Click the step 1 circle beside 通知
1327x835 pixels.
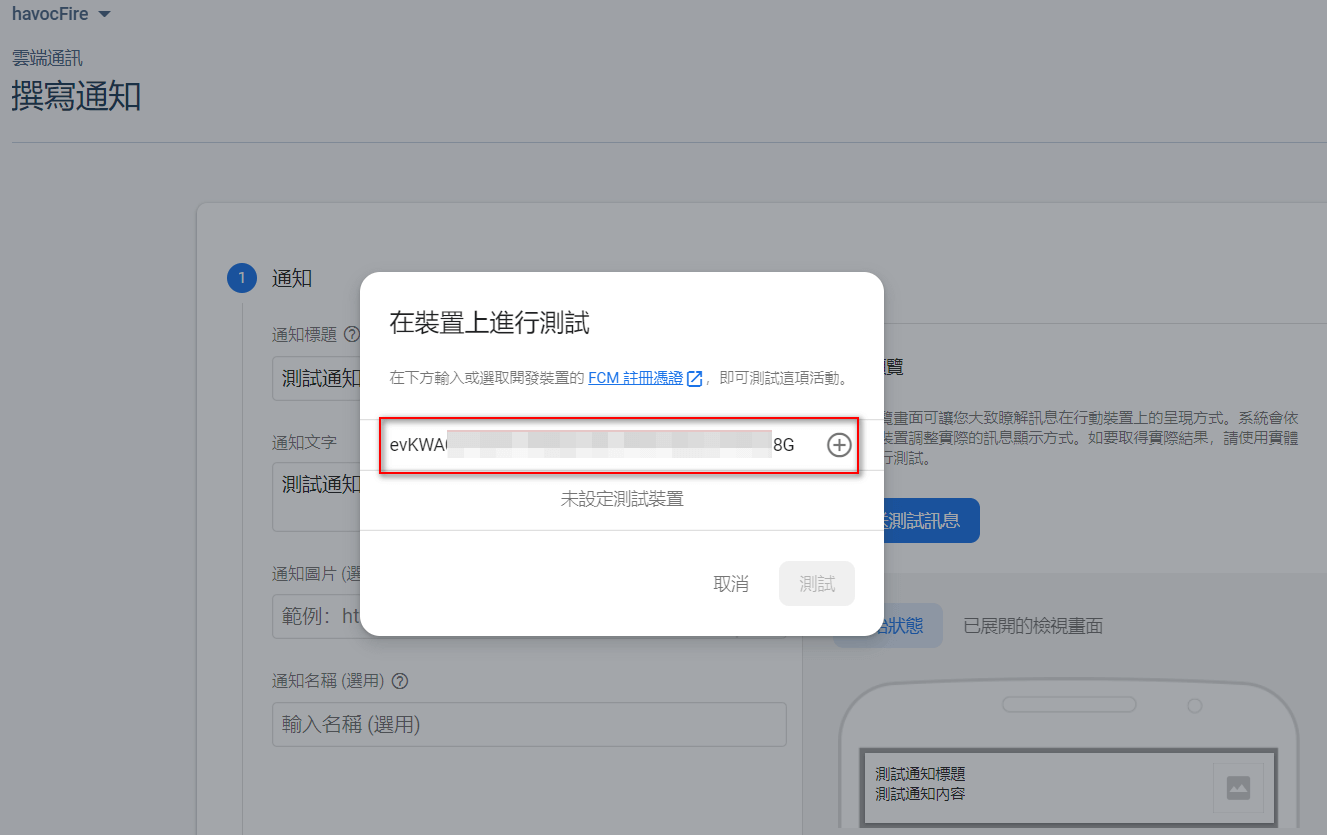click(241, 278)
